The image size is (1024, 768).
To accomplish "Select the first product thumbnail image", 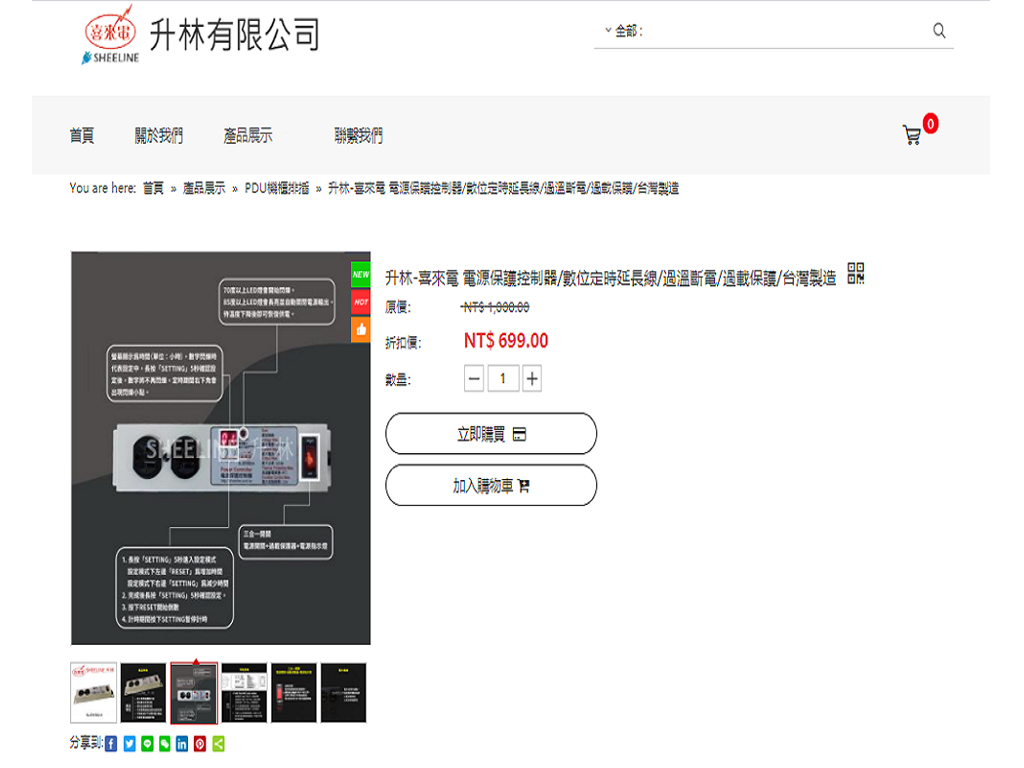I will 94,692.
